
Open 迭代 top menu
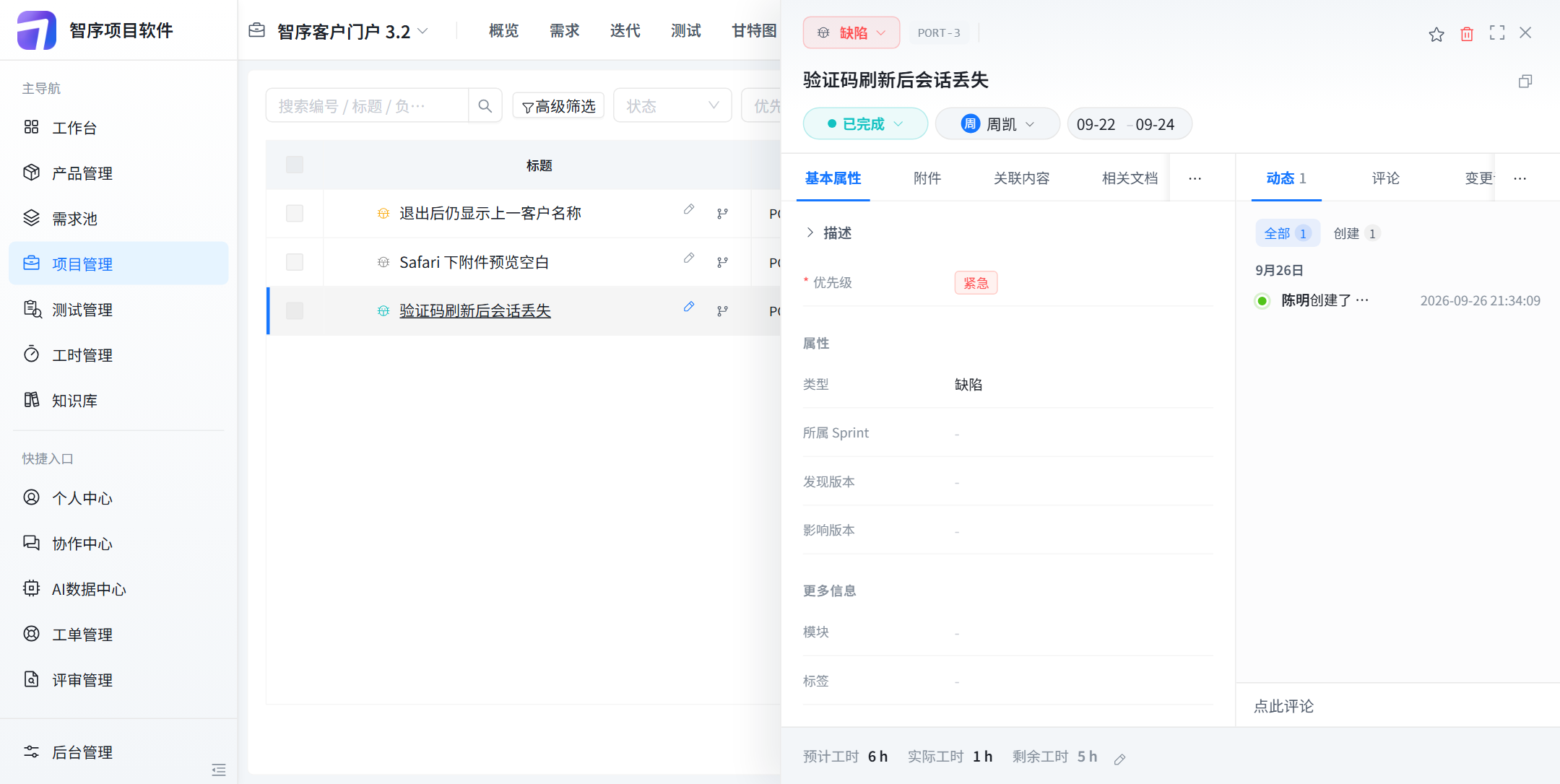[x=625, y=30]
